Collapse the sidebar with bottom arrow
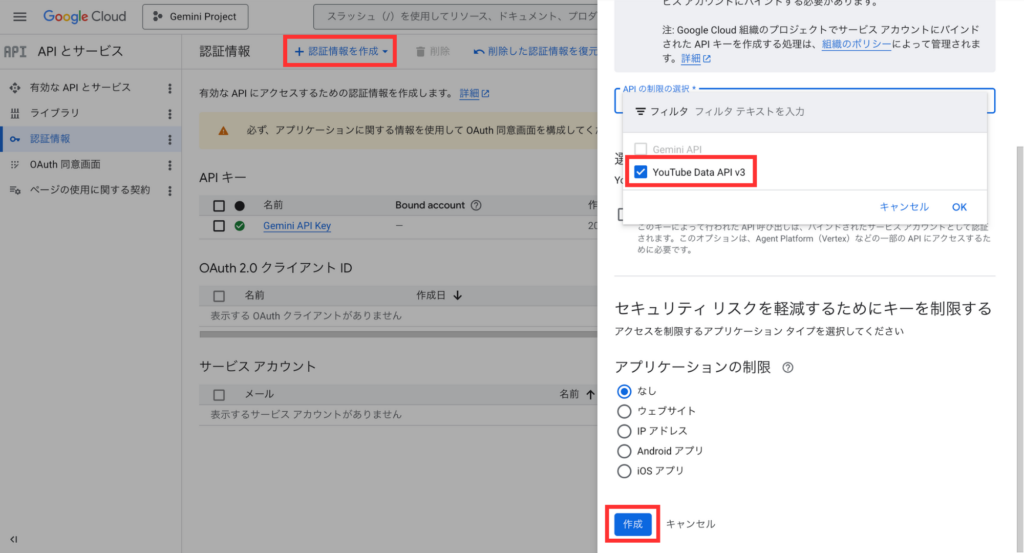This screenshot has height=553, width=1024. pyautogui.click(x=14, y=539)
